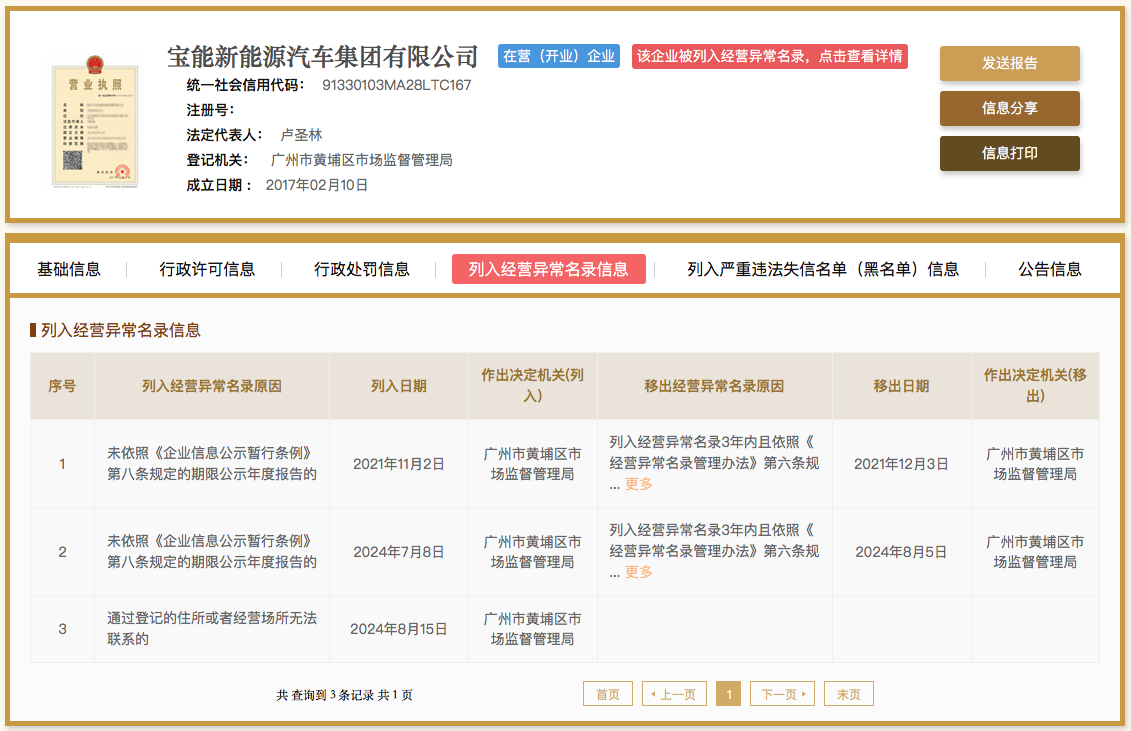Switch to the 行政处罚信息 tab
This screenshot has width=1131, height=731.
(361, 269)
